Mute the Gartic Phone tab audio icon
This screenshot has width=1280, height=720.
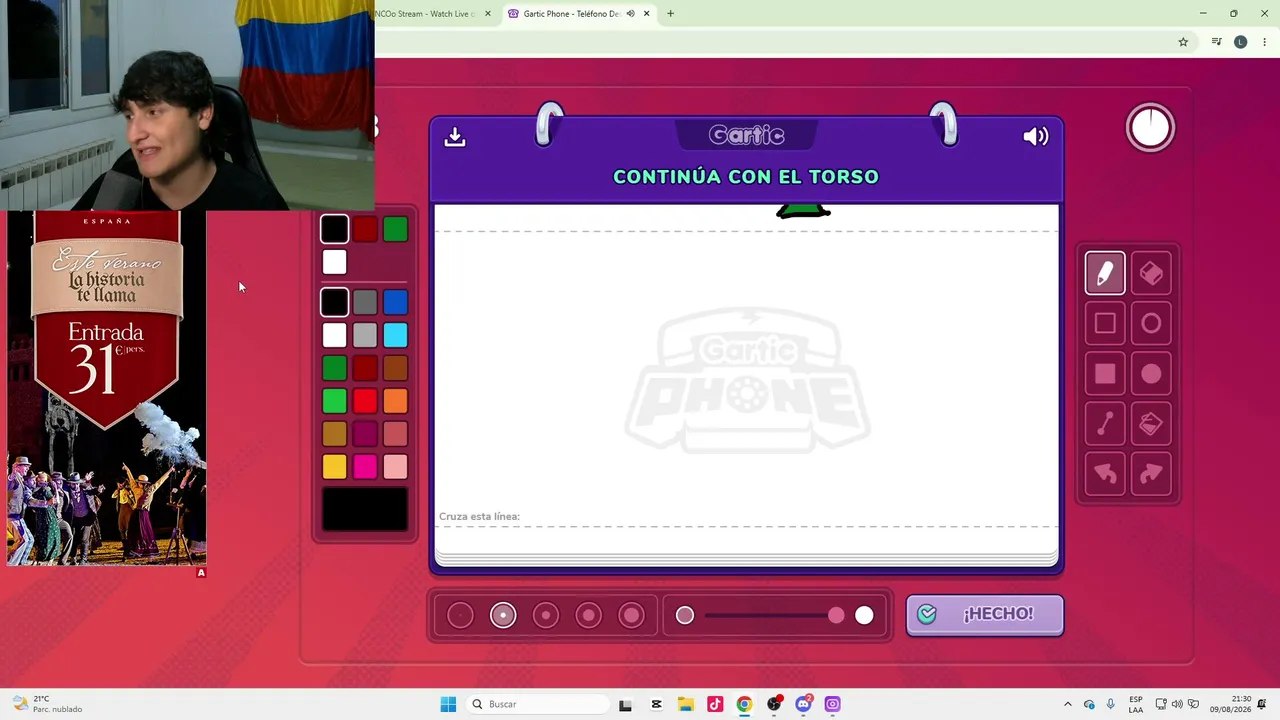pos(630,14)
